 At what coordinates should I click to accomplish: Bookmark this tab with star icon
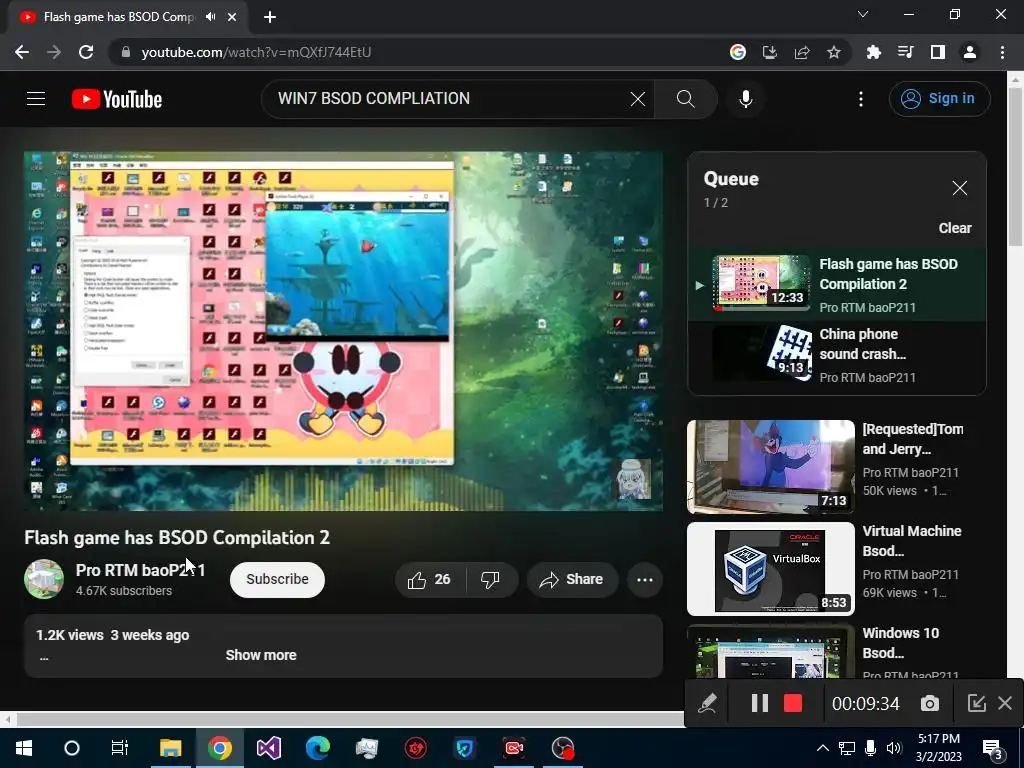[834, 52]
